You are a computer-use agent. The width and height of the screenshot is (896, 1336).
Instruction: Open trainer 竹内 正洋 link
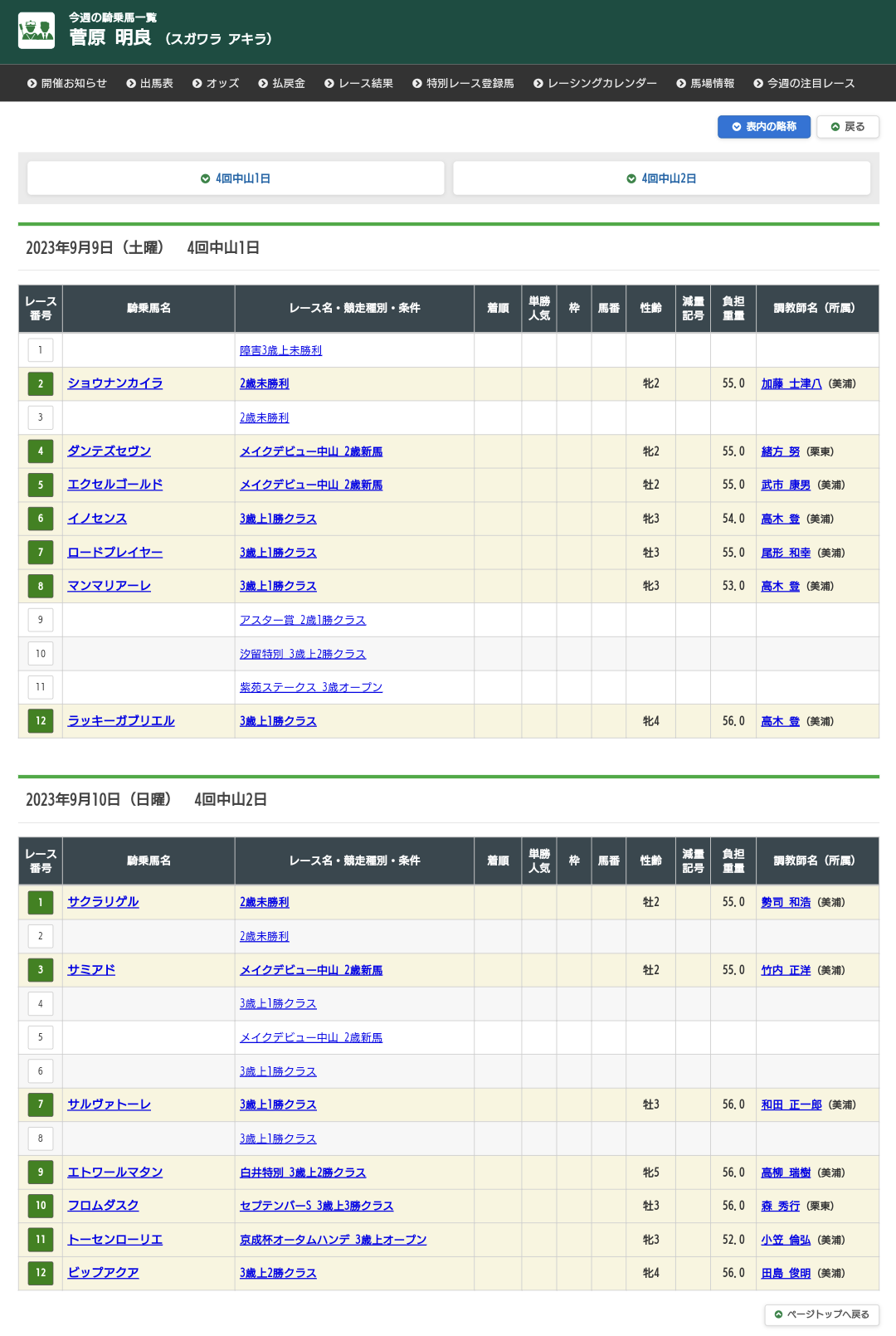(786, 970)
